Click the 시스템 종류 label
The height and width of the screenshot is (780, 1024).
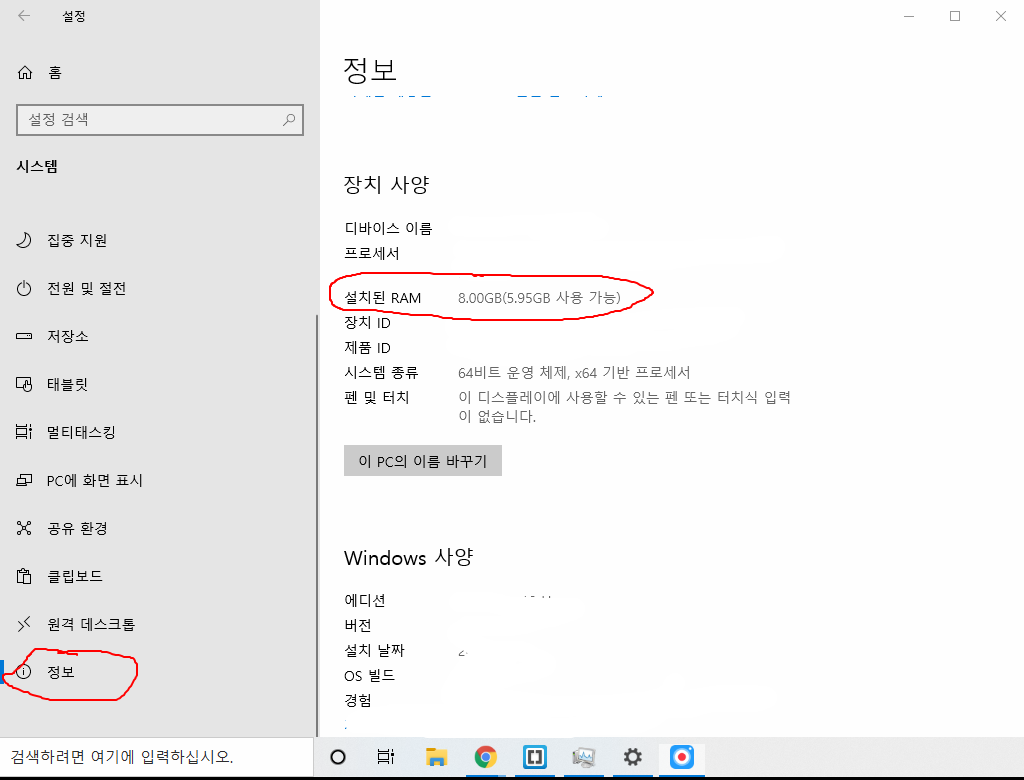[x=381, y=372]
